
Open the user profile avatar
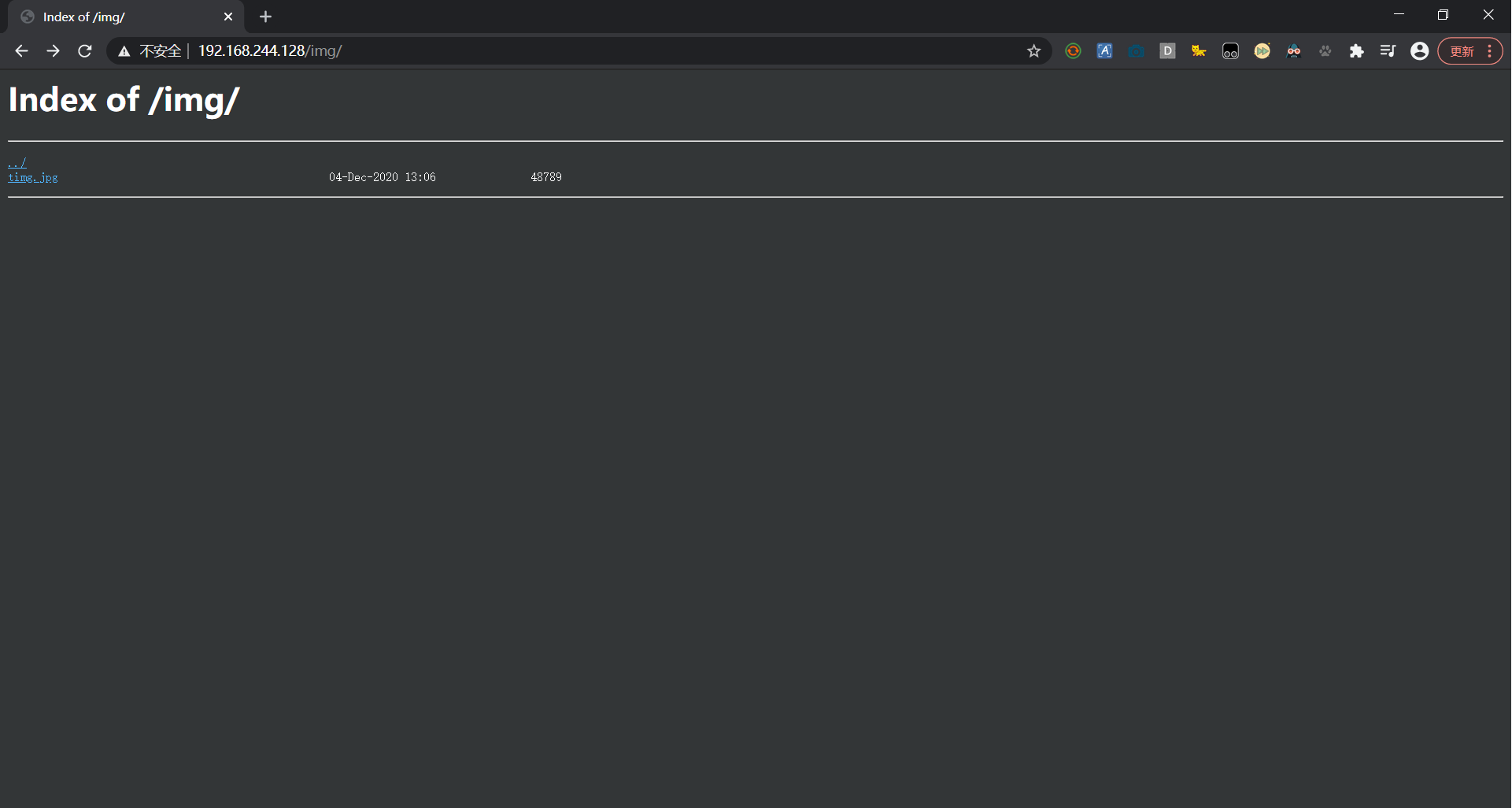1419,51
